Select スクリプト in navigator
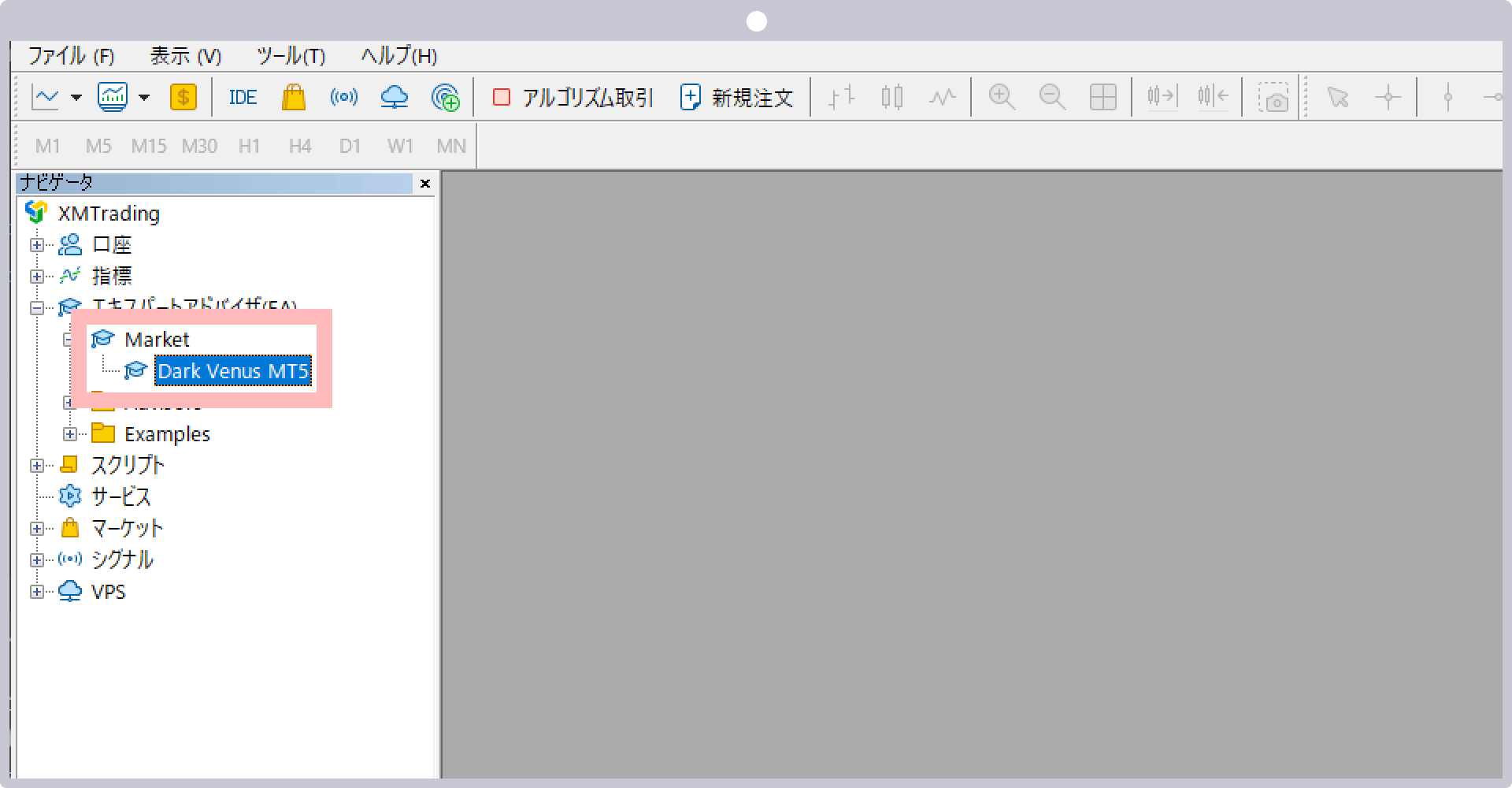The height and width of the screenshot is (788, 1512). click(128, 466)
